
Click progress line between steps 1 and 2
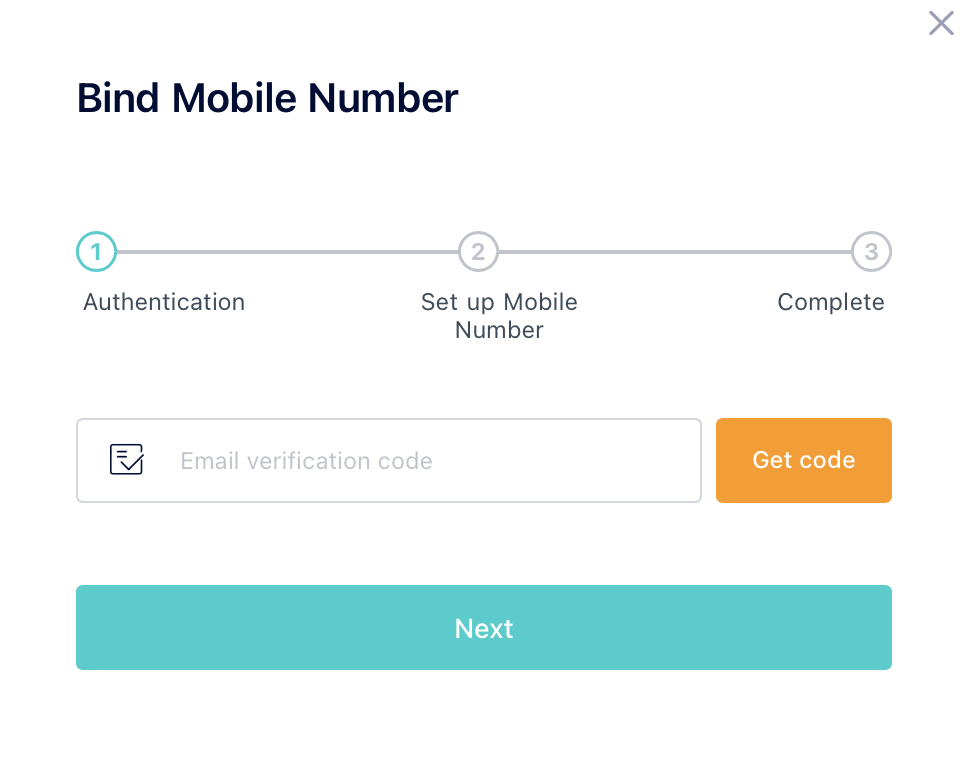tap(288, 252)
